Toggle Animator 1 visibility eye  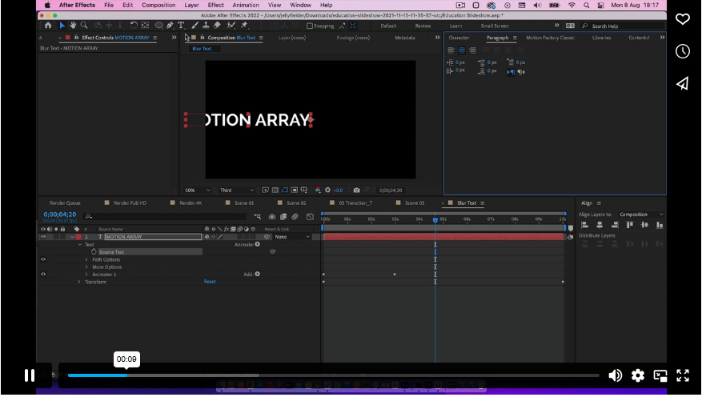(x=43, y=274)
